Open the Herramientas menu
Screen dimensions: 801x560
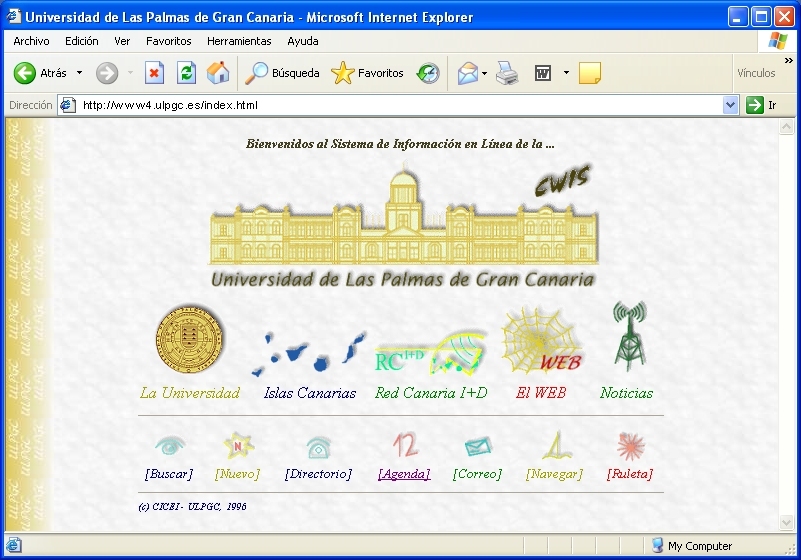click(239, 41)
